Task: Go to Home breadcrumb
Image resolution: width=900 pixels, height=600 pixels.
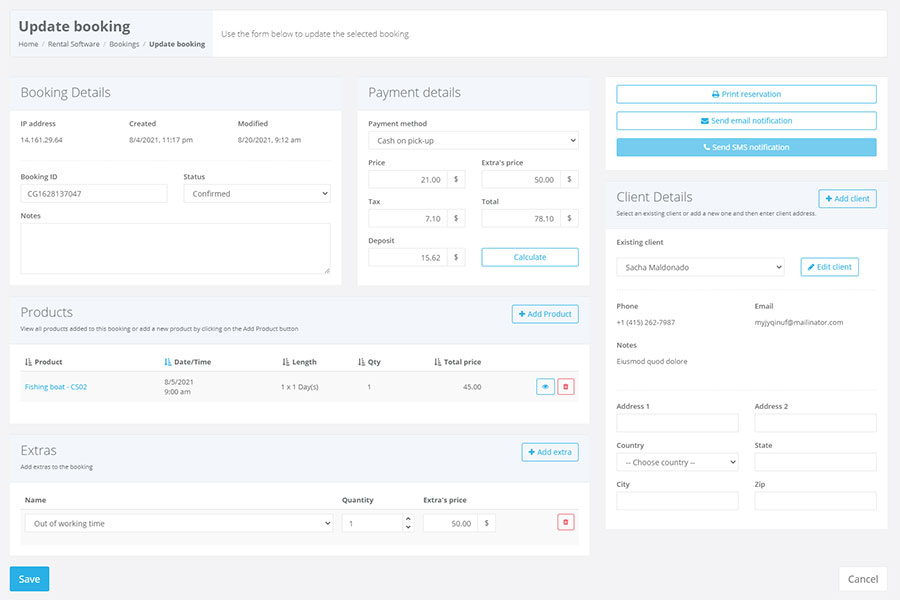Action: (28, 44)
